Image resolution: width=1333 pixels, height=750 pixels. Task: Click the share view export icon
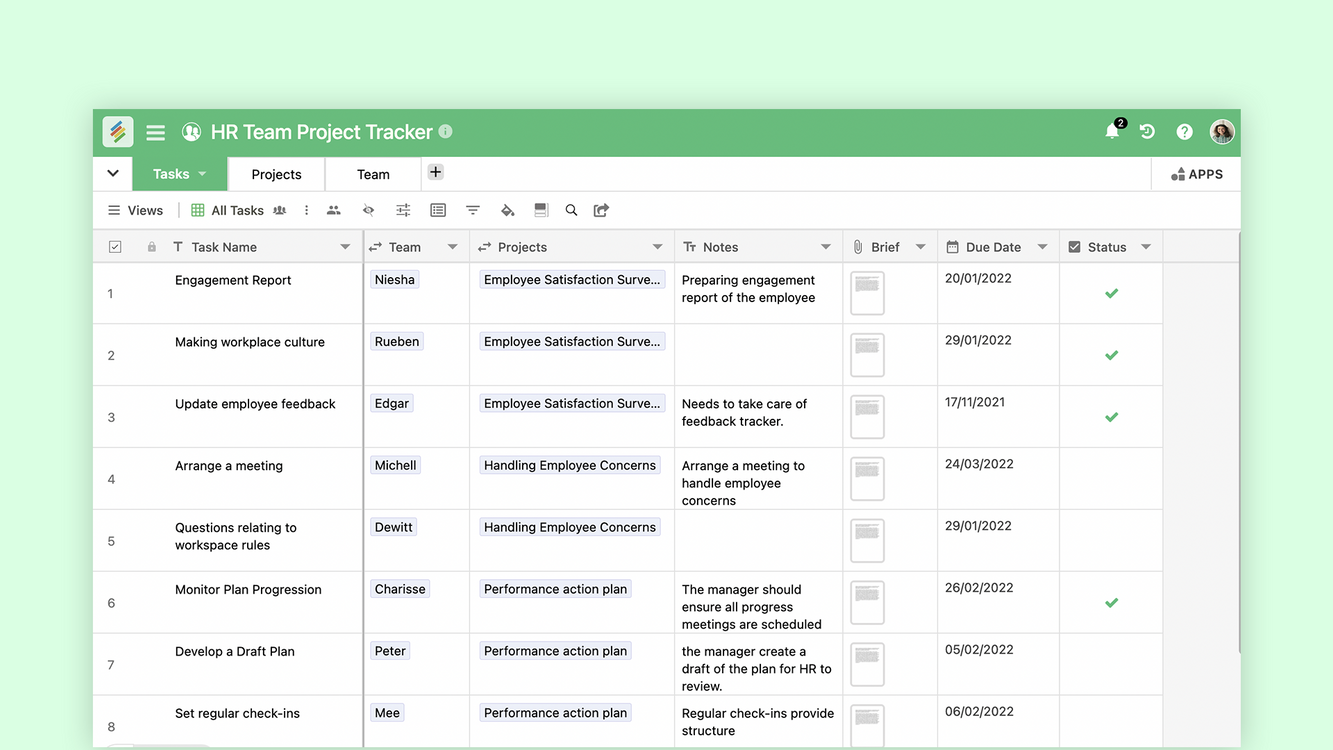tap(601, 210)
